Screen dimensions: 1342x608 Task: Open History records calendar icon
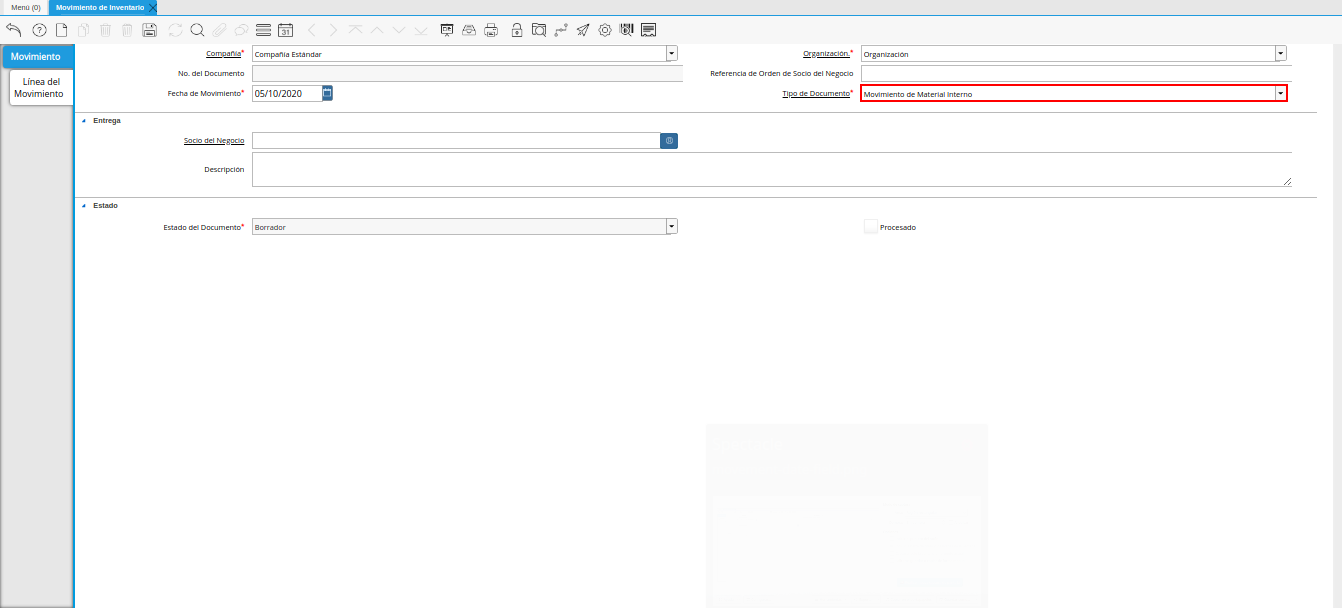click(x=285, y=30)
